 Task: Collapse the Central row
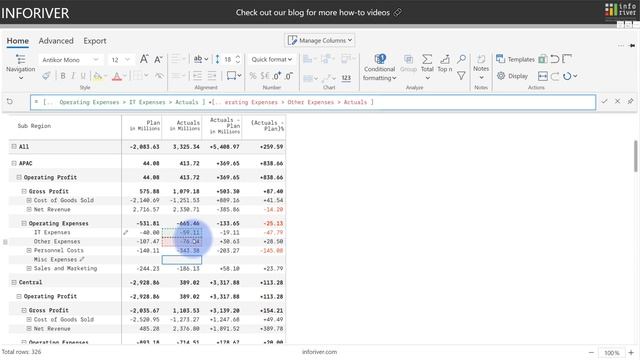click(14, 282)
